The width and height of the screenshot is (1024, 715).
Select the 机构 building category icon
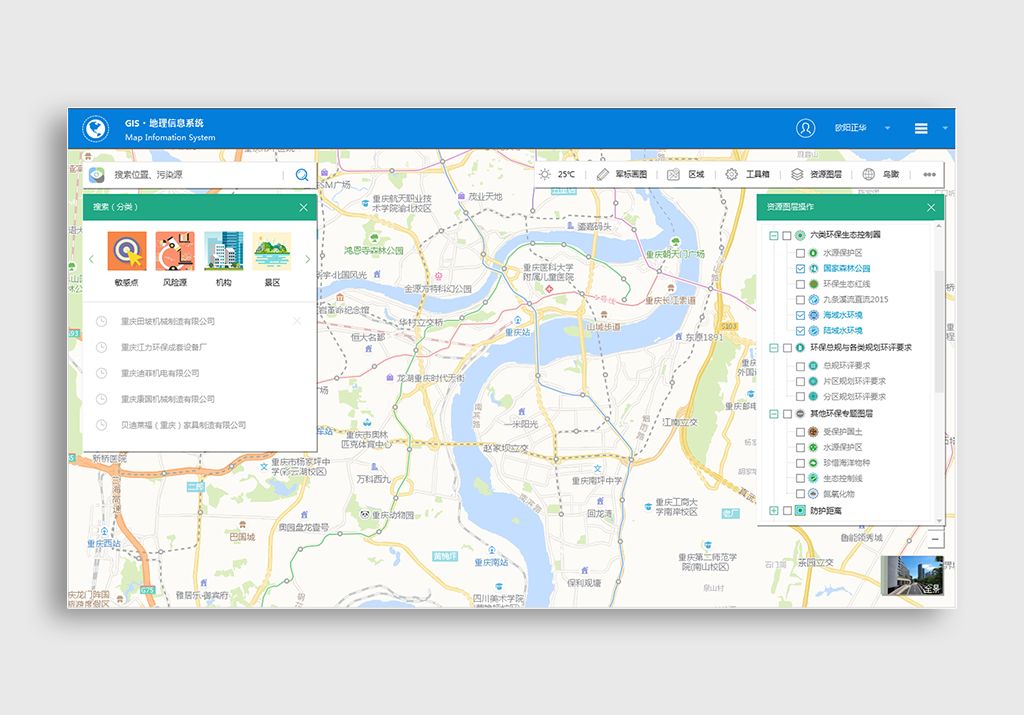point(223,252)
